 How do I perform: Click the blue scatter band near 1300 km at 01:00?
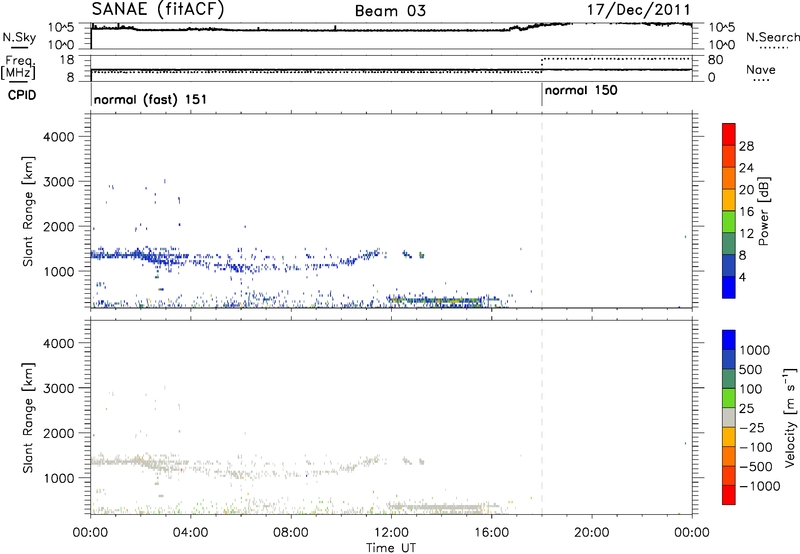point(115,255)
